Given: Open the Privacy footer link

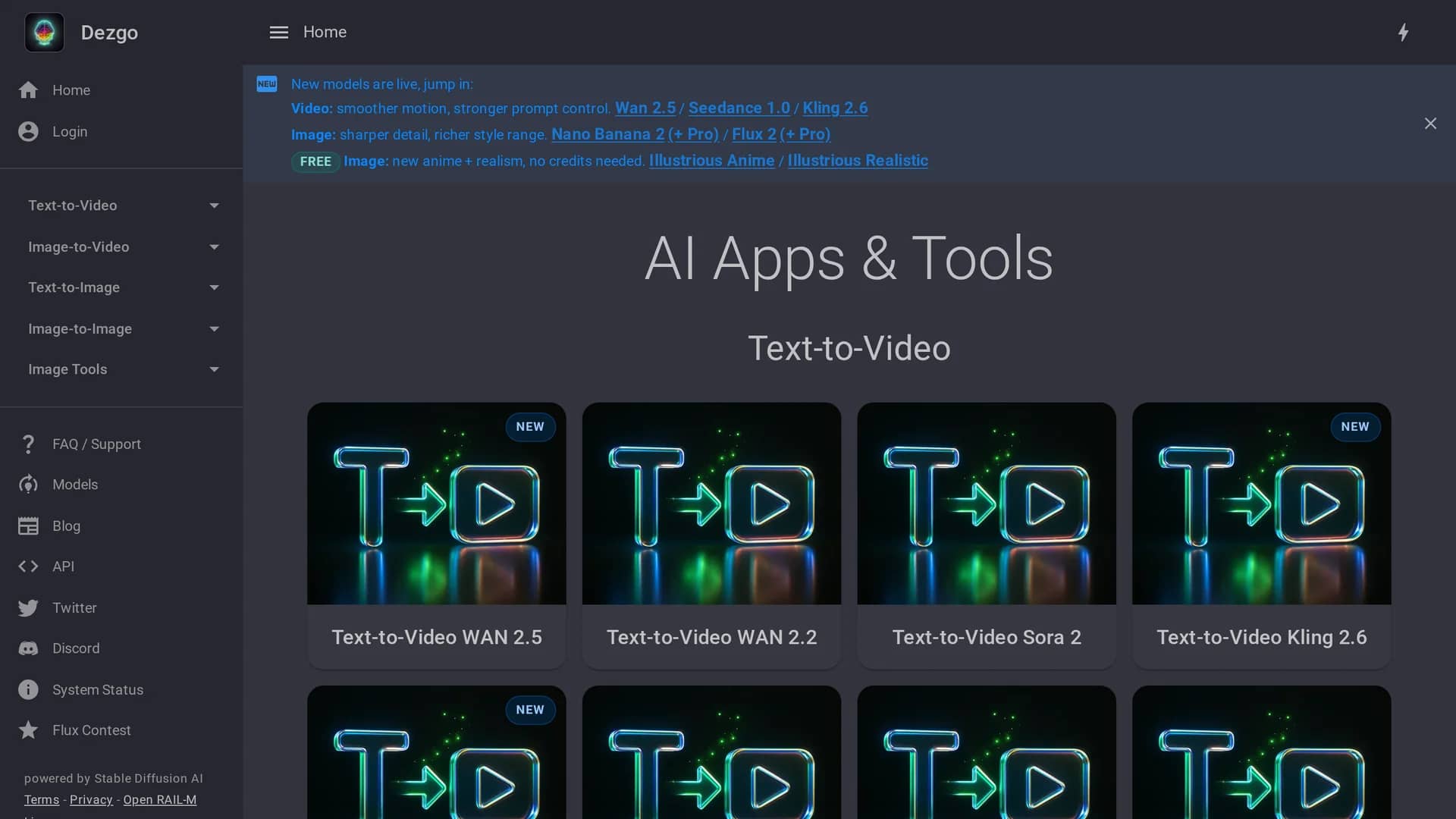Looking at the screenshot, I should tap(91, 800).
